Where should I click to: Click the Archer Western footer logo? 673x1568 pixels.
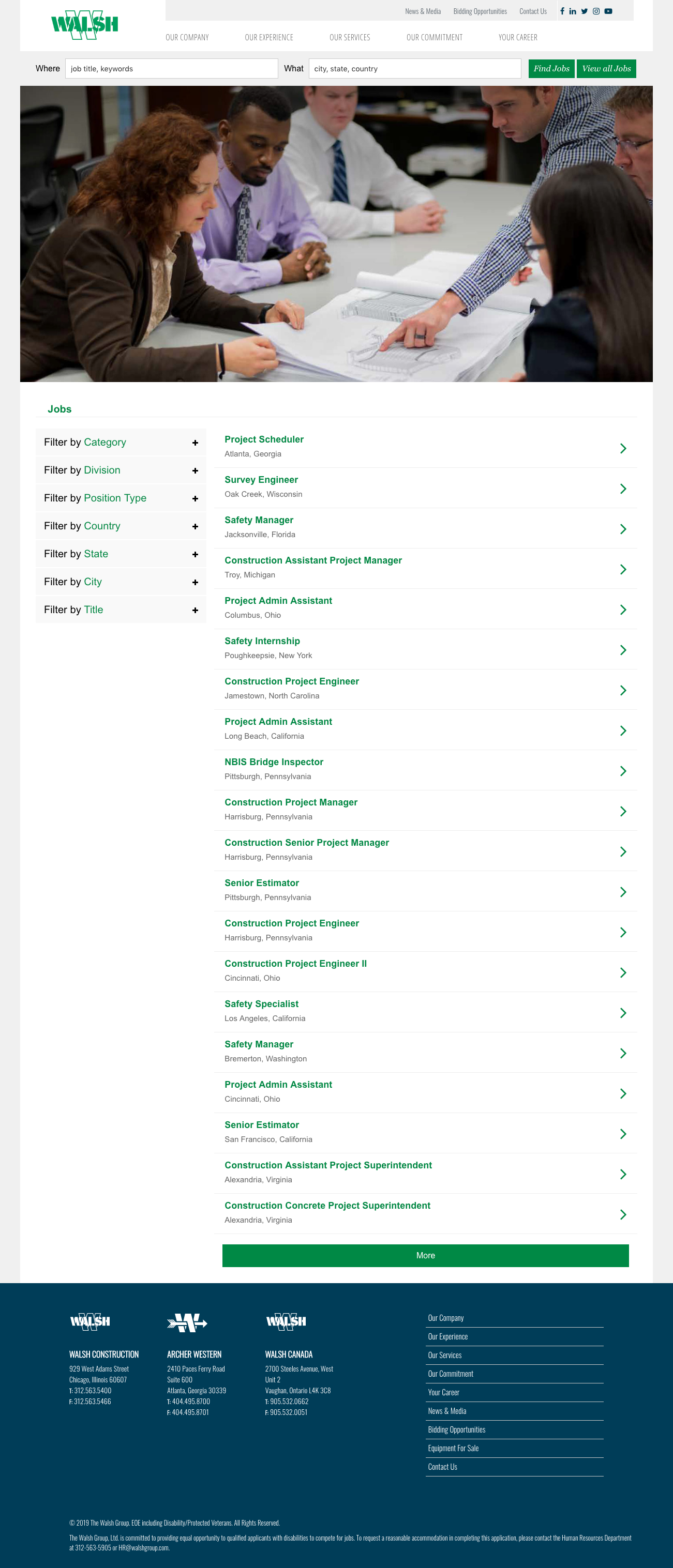pyautogui.click(x=187, y=1323)
